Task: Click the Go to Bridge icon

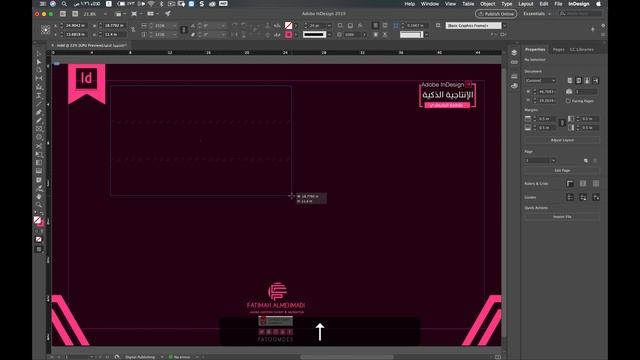Action: (62, 13)
